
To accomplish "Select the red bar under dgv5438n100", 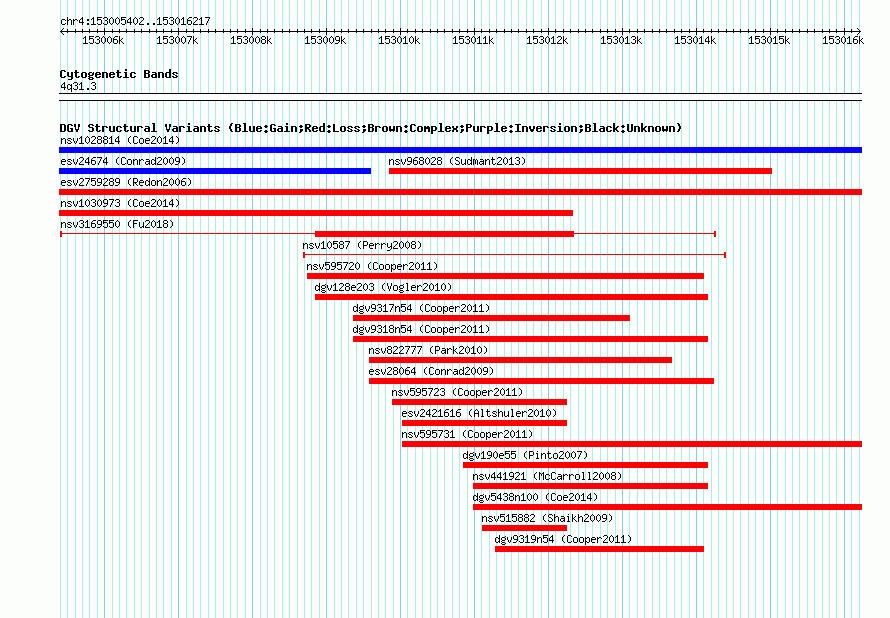I will [668, 507].
